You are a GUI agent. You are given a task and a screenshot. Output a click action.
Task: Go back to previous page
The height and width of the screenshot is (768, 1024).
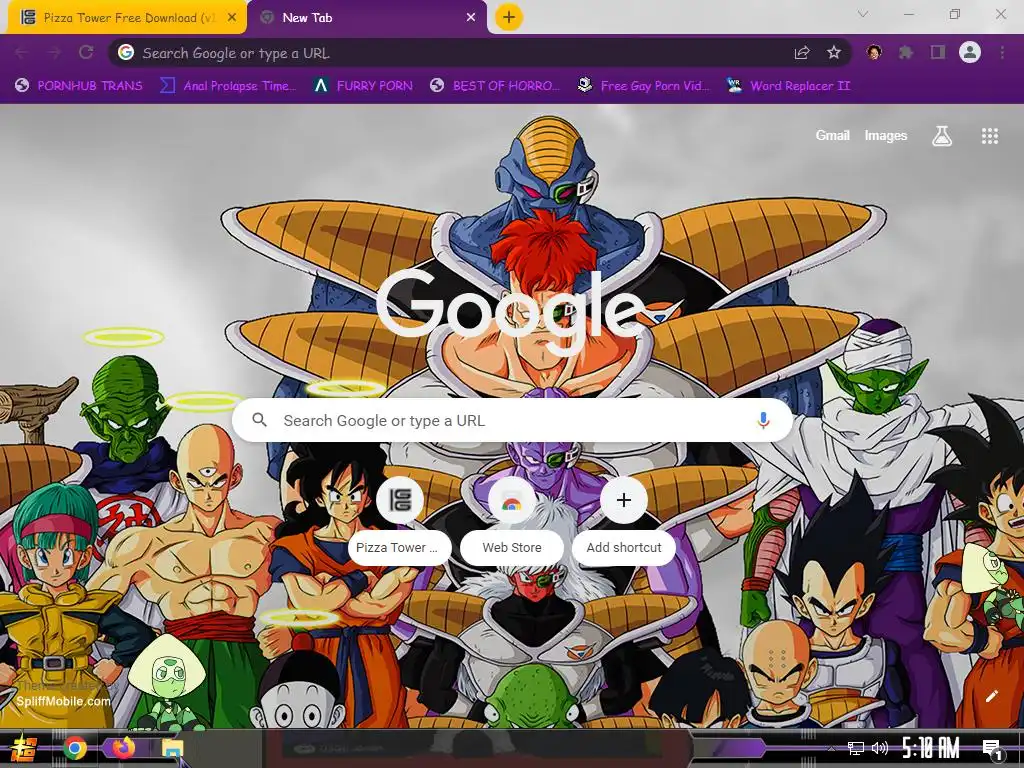click(x=21, y=53)
